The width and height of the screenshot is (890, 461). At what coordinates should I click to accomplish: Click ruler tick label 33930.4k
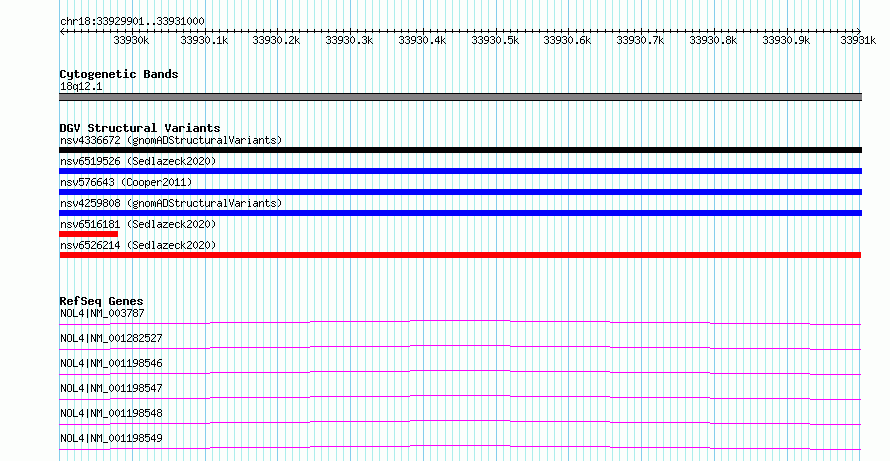coord(422,40)
